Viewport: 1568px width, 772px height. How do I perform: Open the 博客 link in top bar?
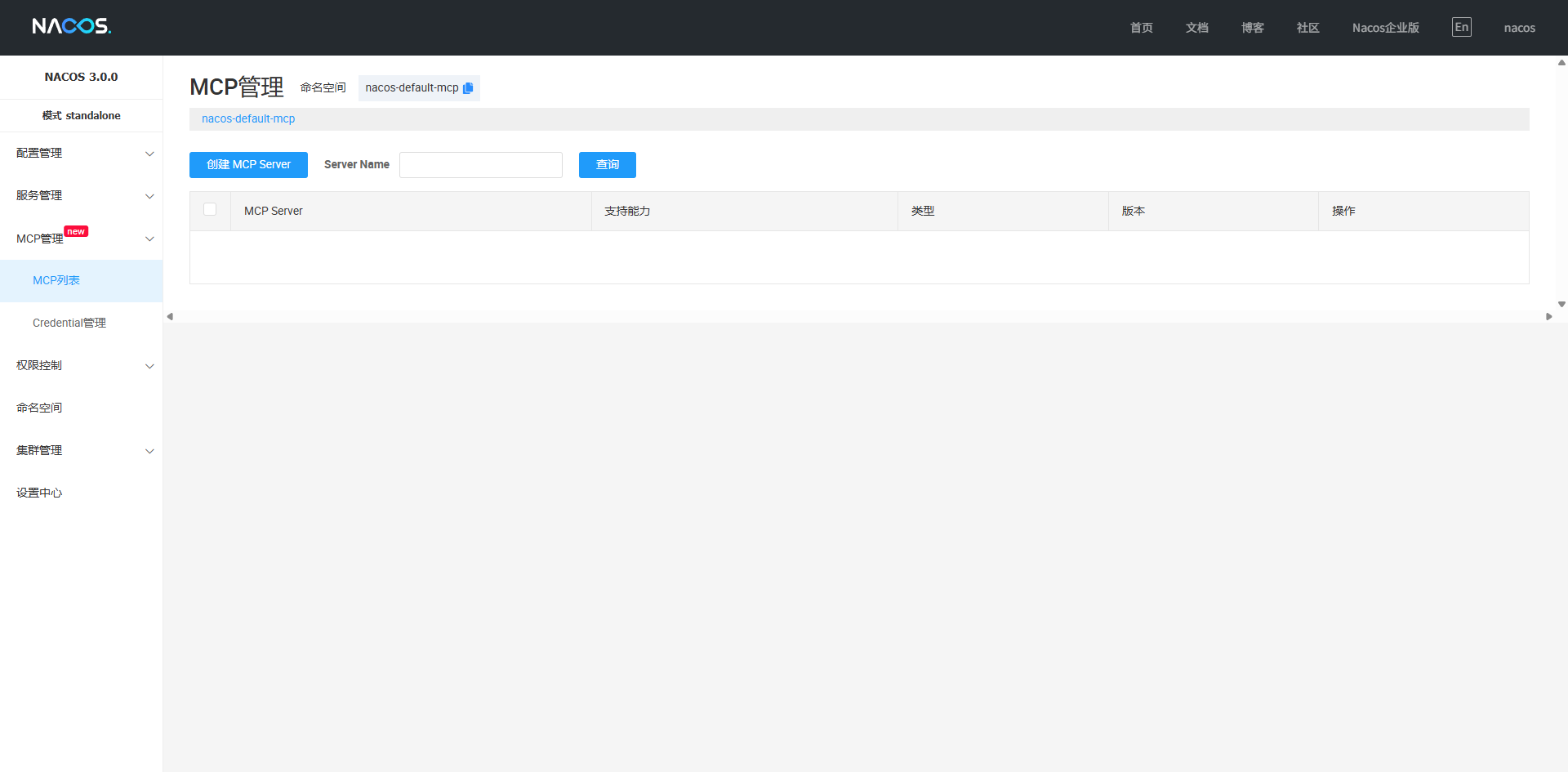point(1253,28)
